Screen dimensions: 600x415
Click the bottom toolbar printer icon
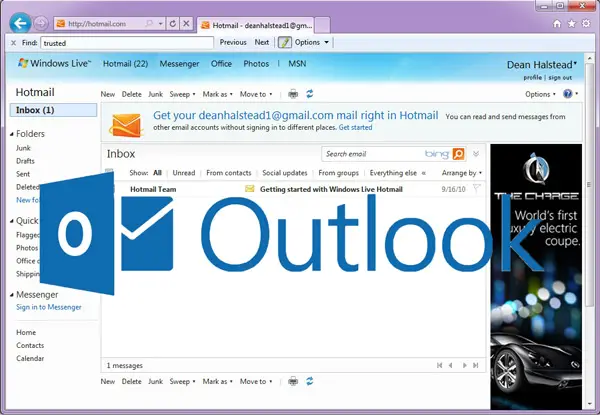pyautogui.click(x=293, y=381)
